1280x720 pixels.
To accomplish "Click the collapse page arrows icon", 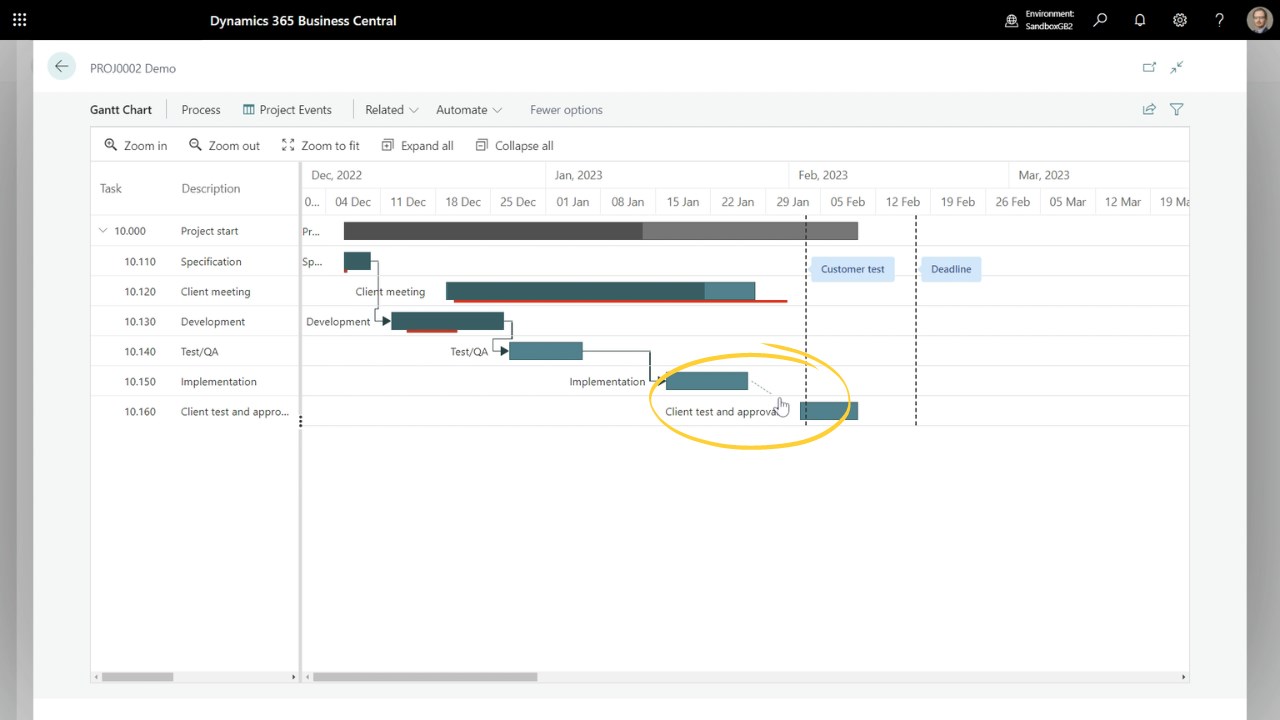I will [x=1177, y=68].
